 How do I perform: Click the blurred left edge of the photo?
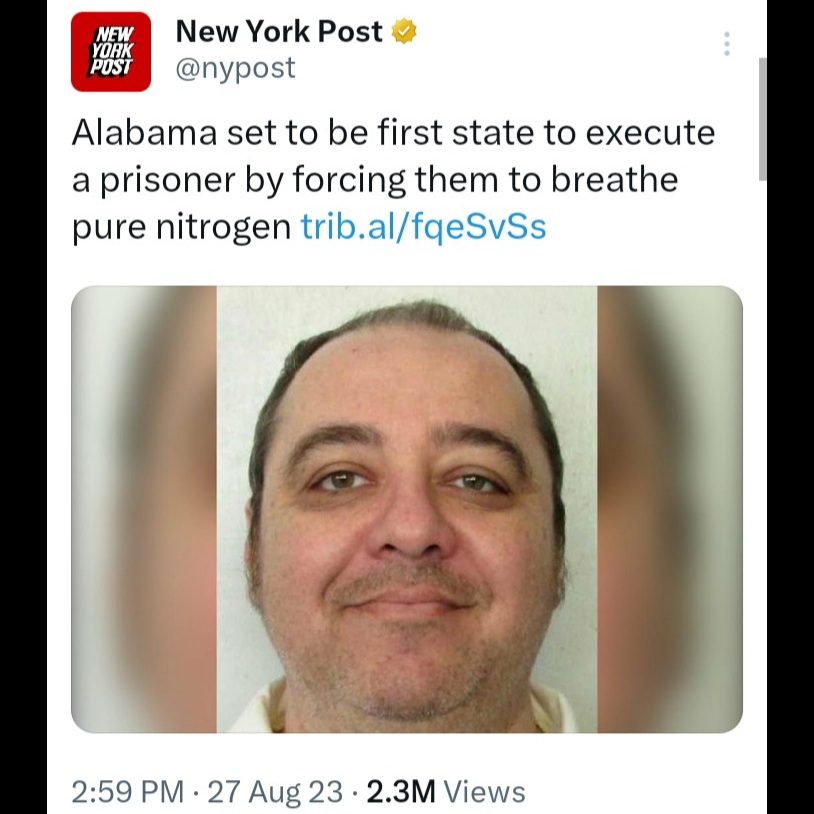click(144, 509)
